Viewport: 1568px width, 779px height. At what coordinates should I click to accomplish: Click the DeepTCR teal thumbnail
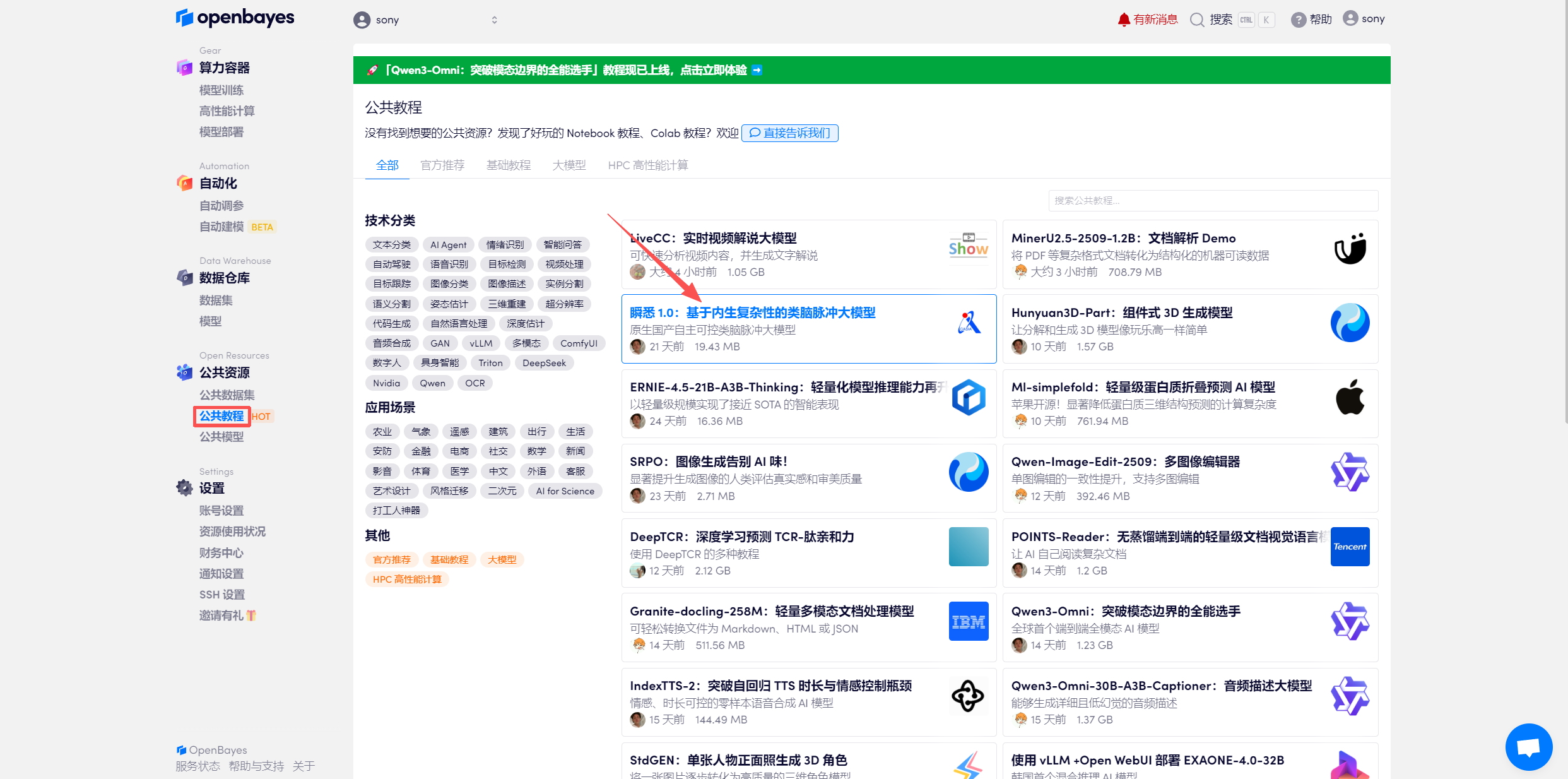[x=969, y=547]
